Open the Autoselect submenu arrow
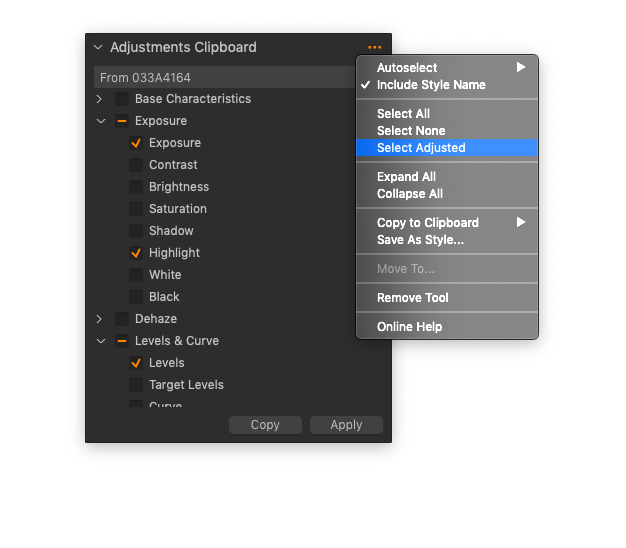Screen dimensions: 626x548 pyautogui.click(x=521, y=67)
